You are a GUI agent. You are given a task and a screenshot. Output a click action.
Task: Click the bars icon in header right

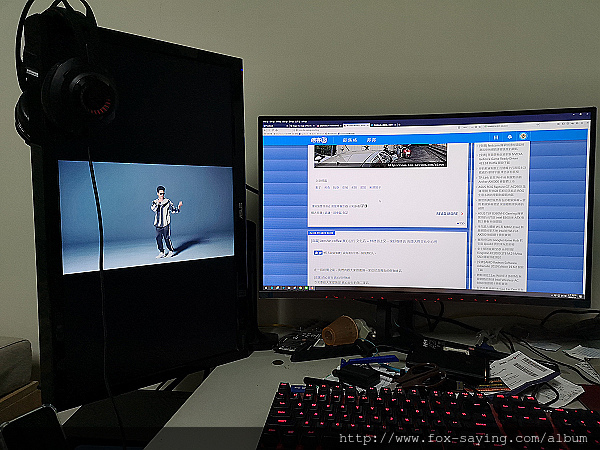click(x=496, y=137)
